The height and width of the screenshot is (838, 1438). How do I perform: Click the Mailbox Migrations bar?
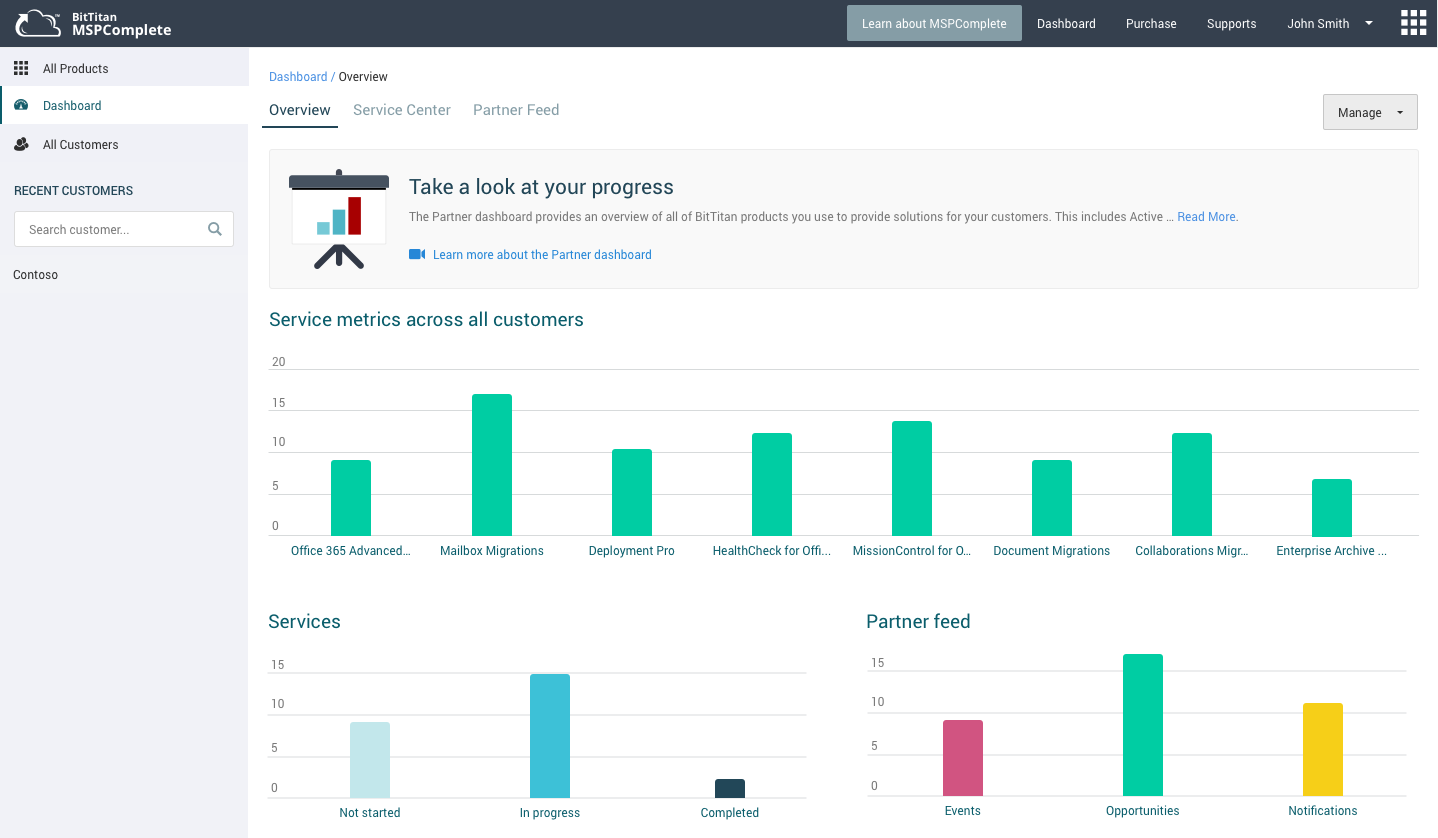click(492, 465)
